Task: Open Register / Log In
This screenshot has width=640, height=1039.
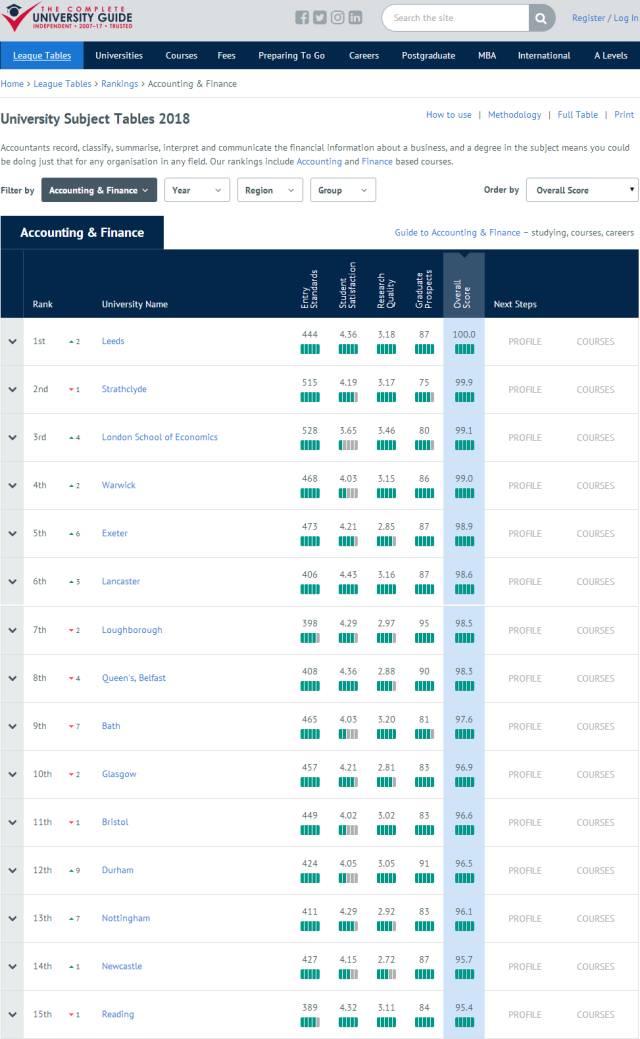Action: (606, 18)
